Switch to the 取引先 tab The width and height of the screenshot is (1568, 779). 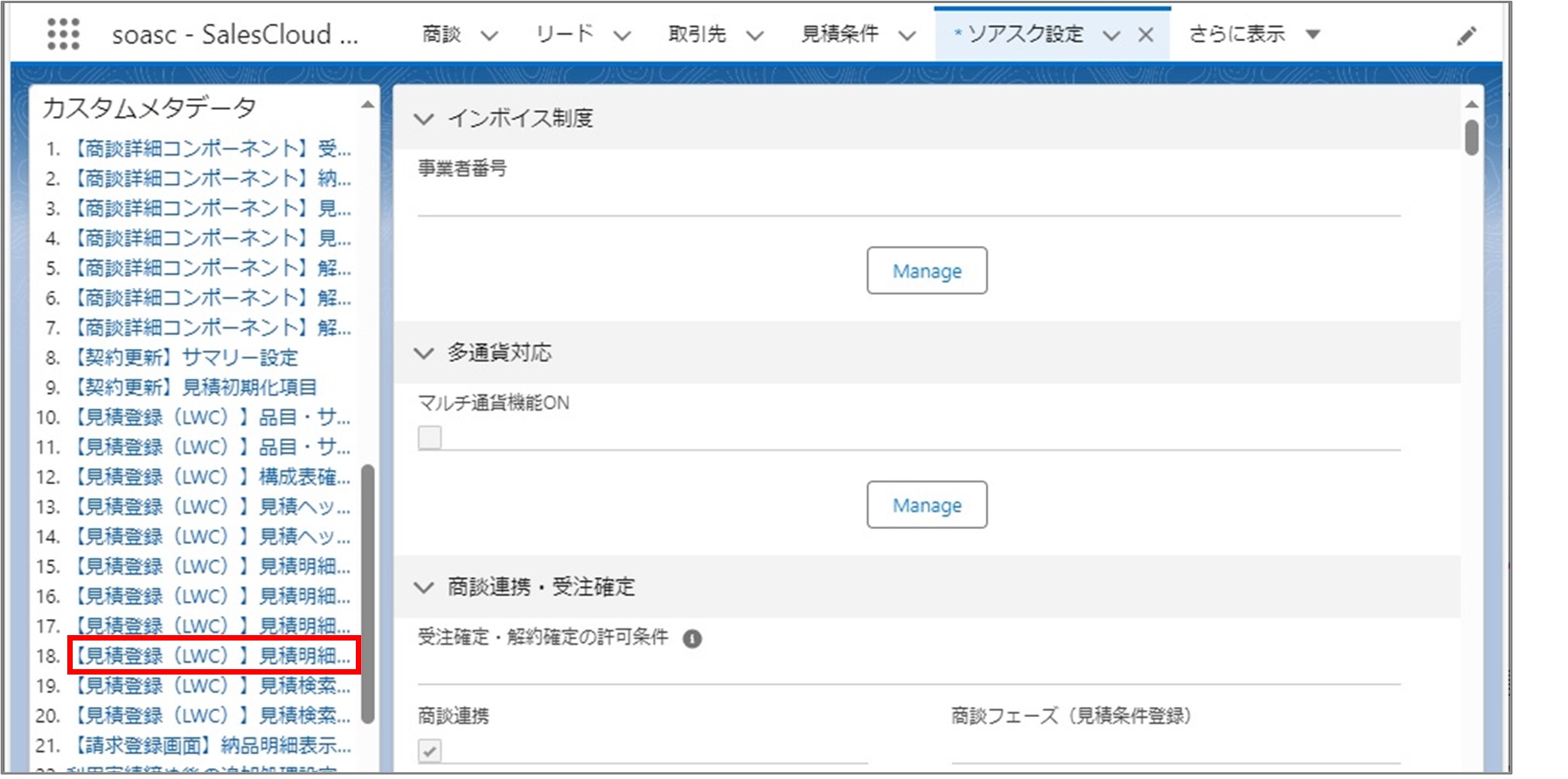click(697, 34)
